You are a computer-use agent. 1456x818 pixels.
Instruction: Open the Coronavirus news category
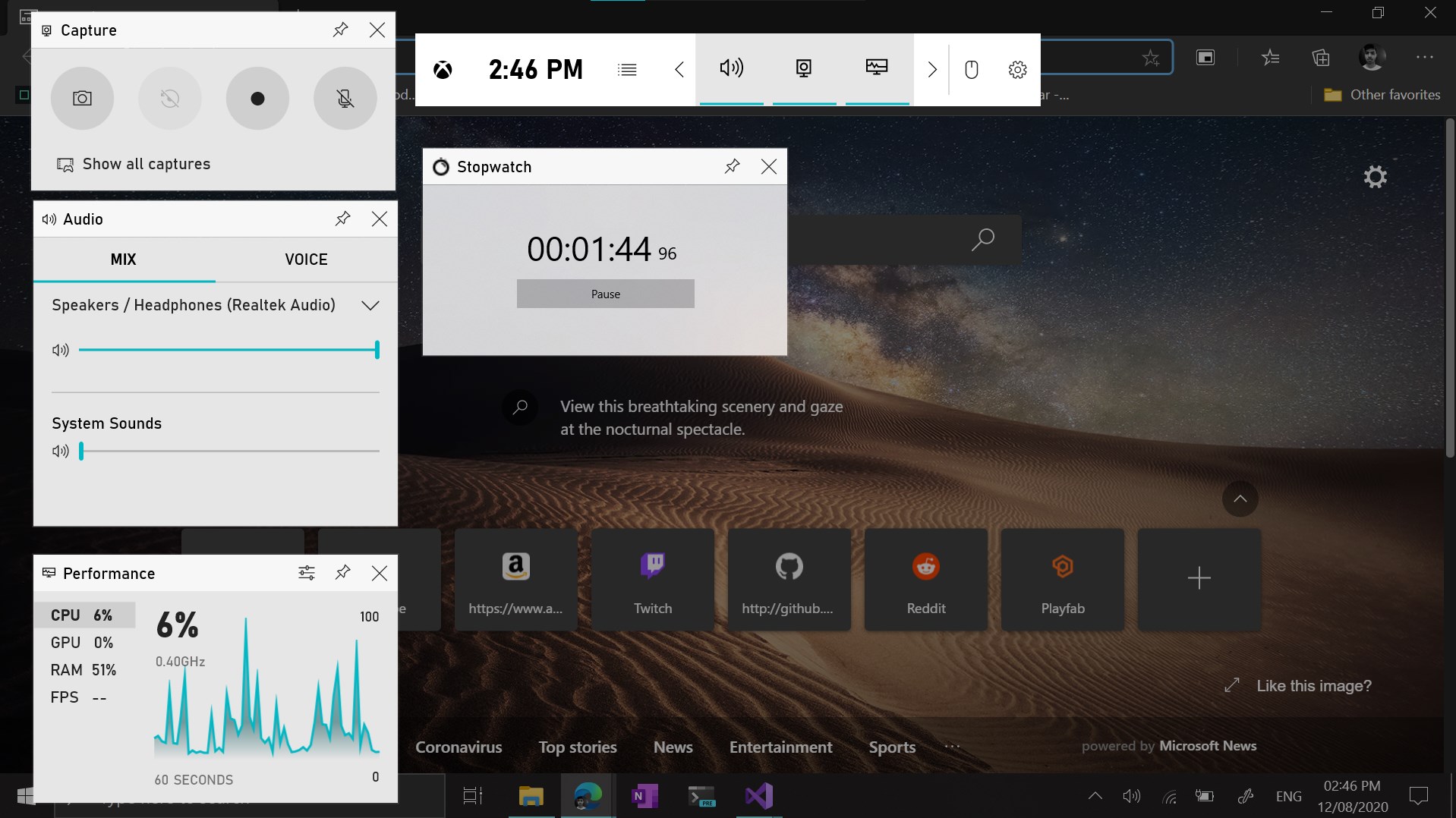[459, 747]
